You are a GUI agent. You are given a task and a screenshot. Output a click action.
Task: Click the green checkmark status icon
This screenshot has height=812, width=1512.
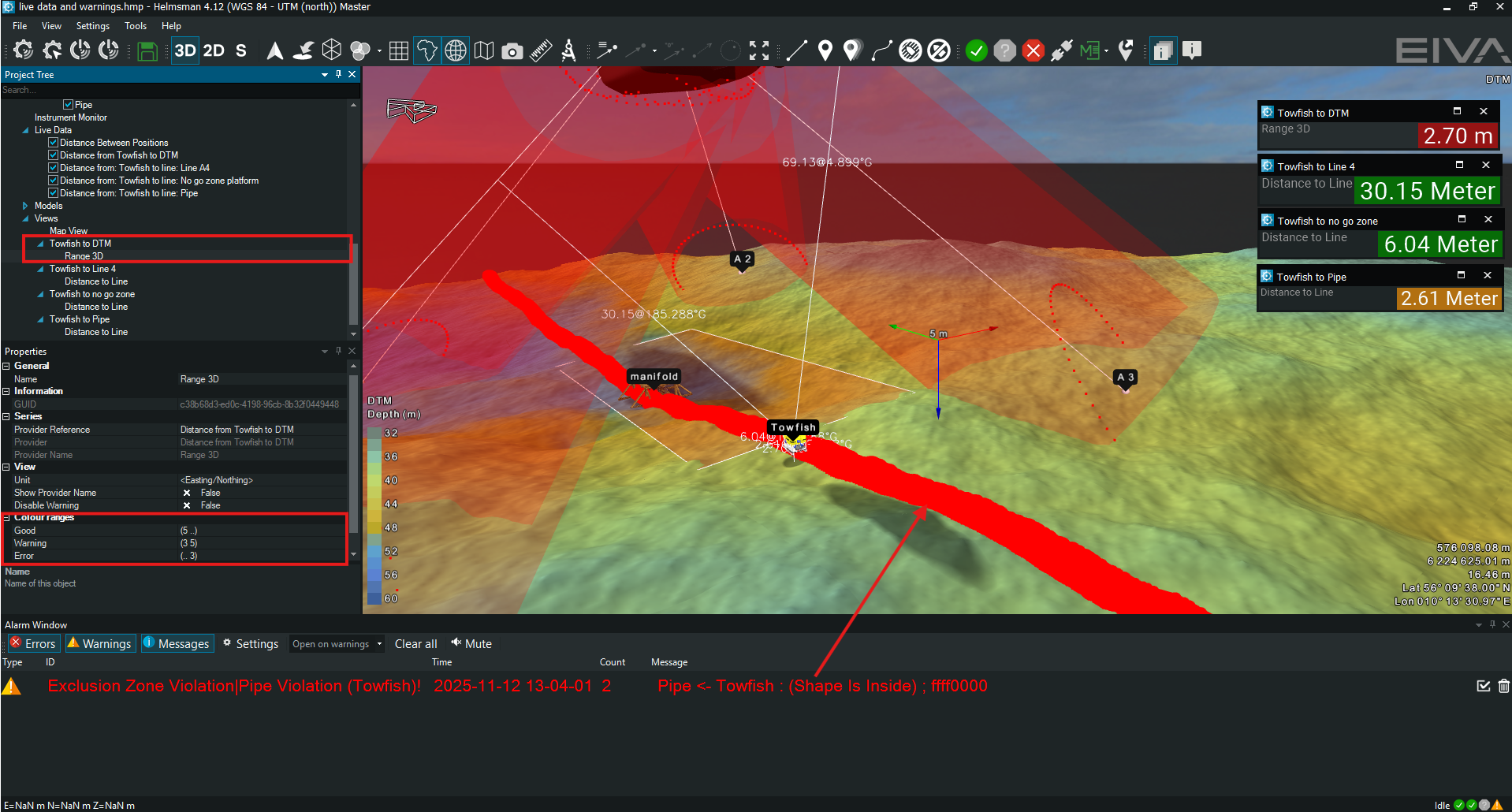pos(977,51)
